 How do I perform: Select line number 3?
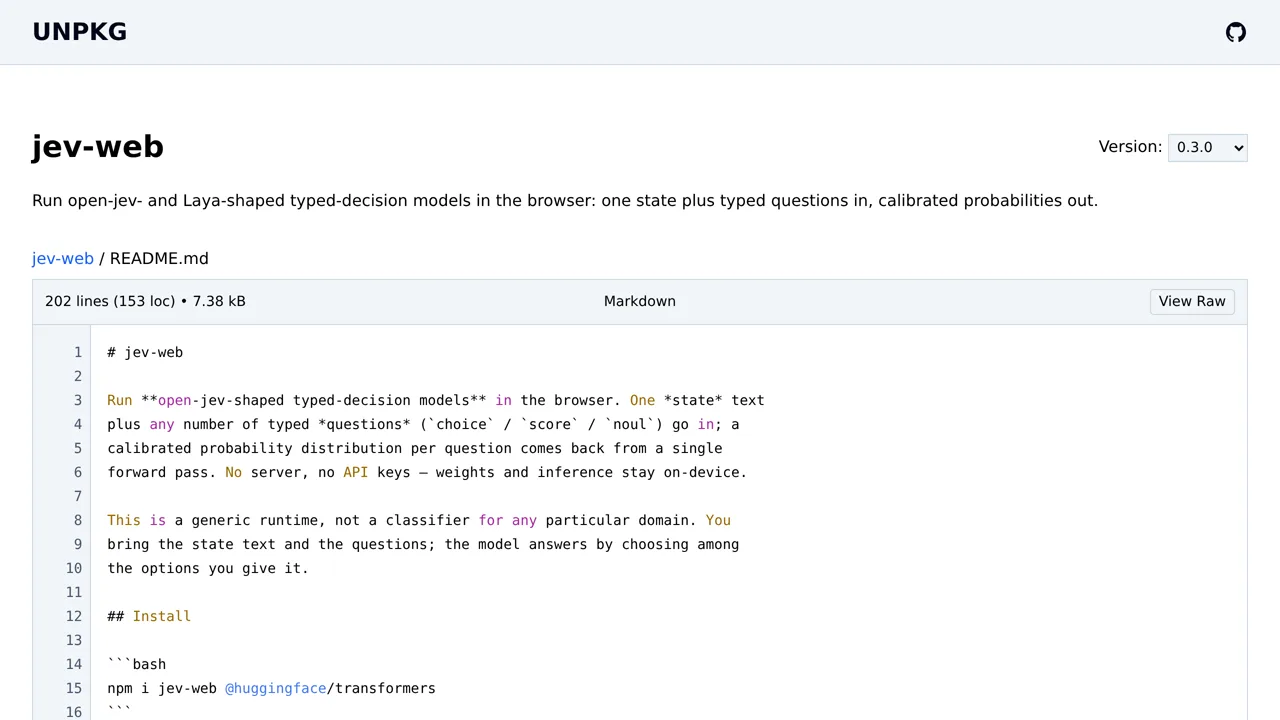click(77, 400)
